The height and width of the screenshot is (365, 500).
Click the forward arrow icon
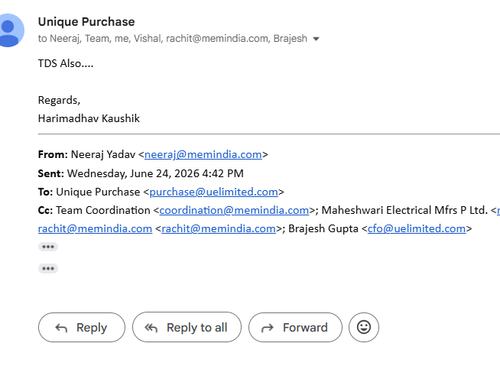click(267, 328)
